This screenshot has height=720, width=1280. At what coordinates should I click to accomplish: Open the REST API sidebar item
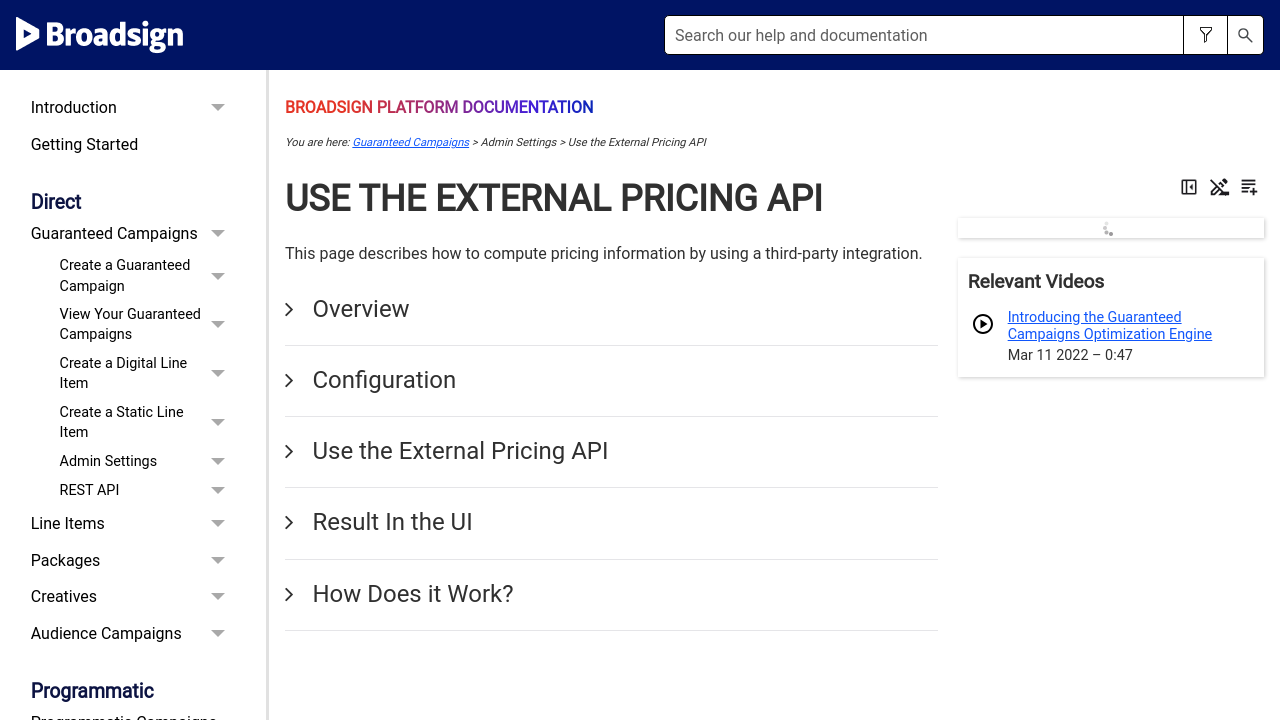click(x=89, y=490)
